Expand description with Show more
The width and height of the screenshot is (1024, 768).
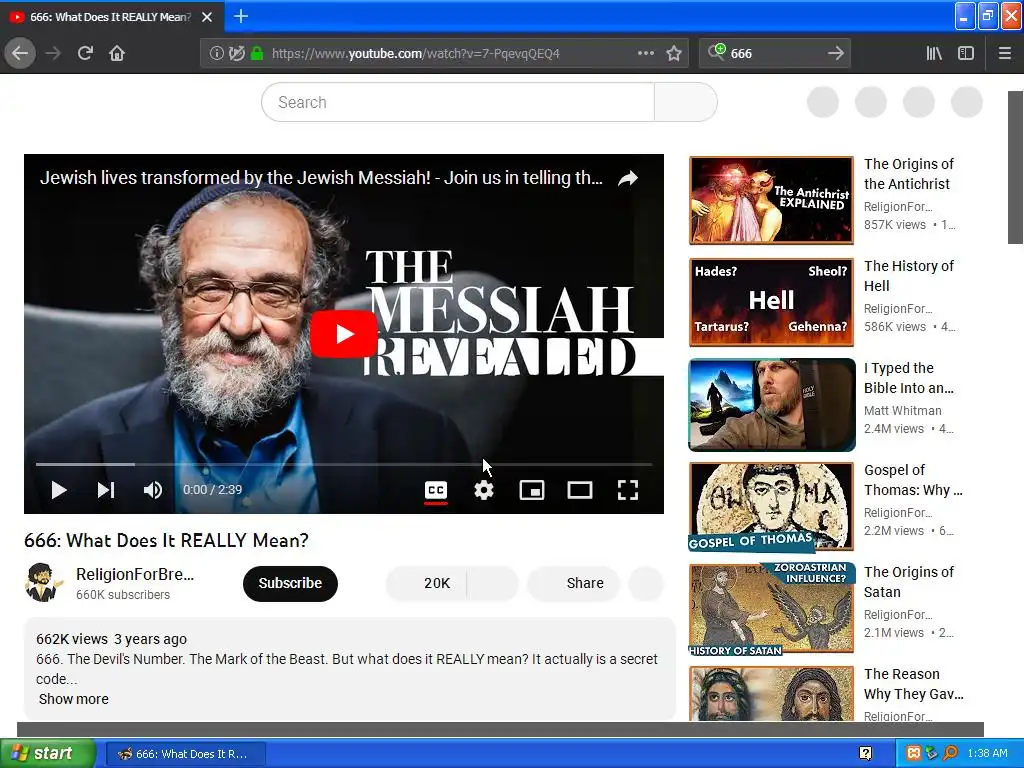point(74,699)
